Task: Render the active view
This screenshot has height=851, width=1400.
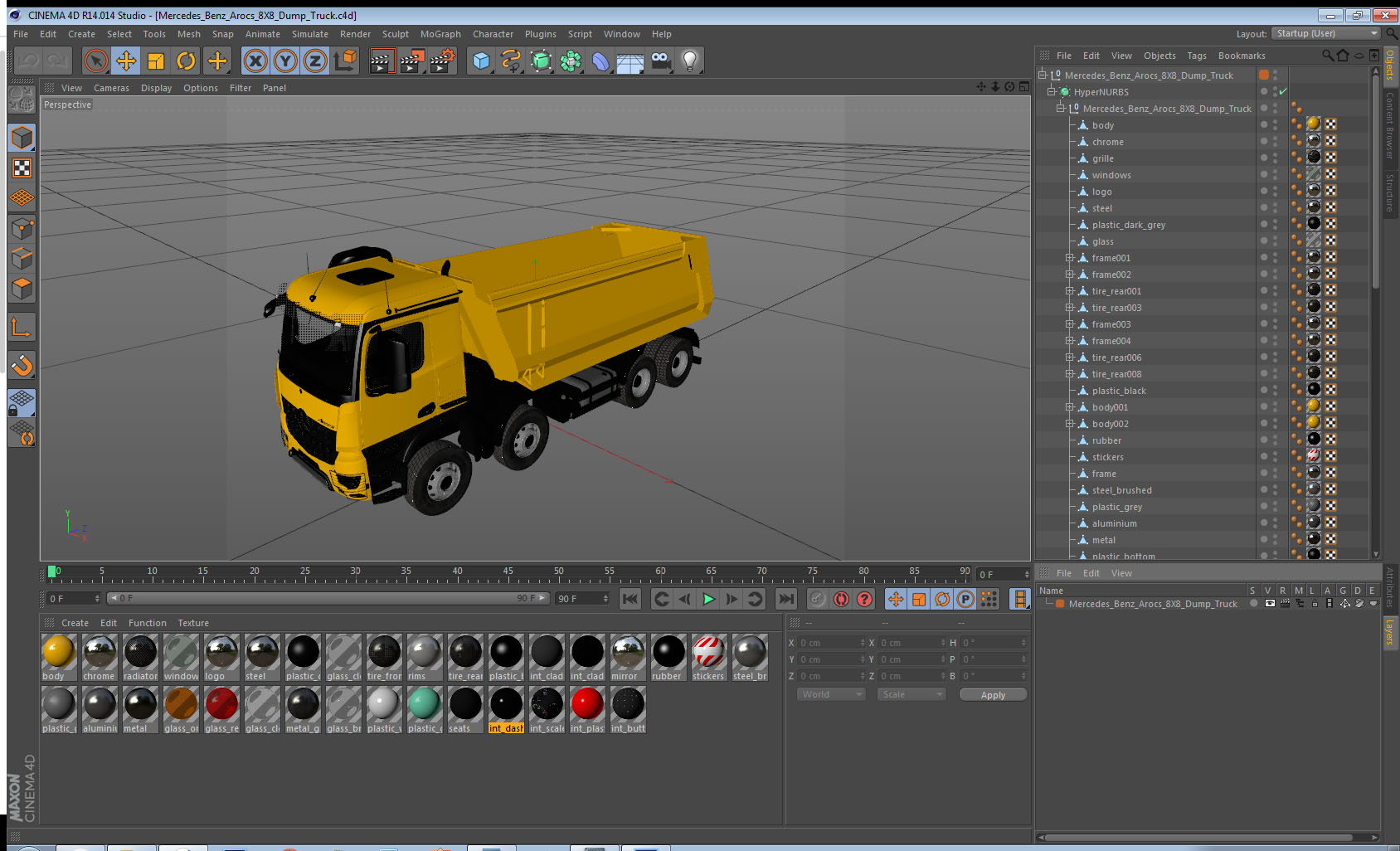Action: [x=382, y=61]
